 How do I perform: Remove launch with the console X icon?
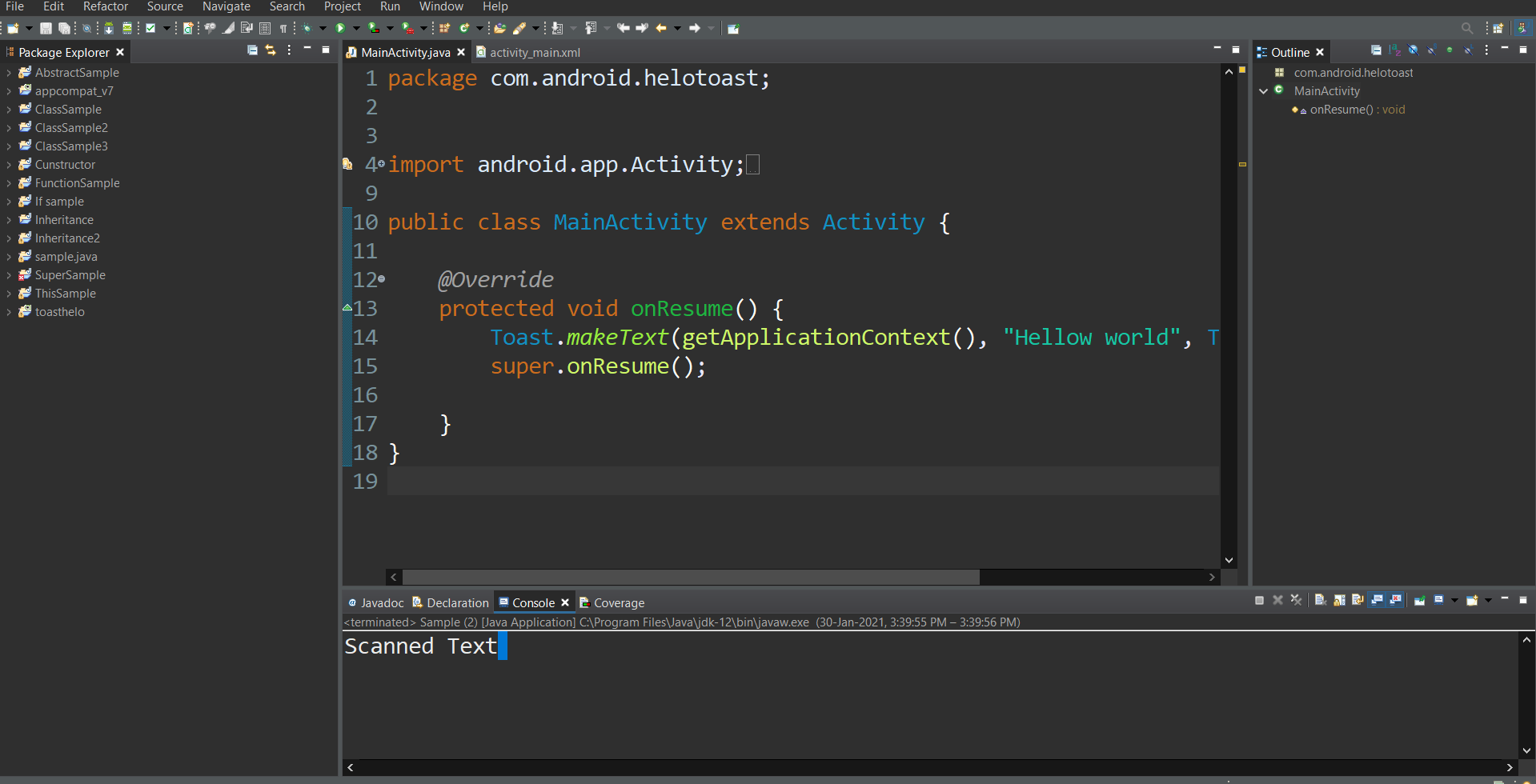pos(1277,600)
